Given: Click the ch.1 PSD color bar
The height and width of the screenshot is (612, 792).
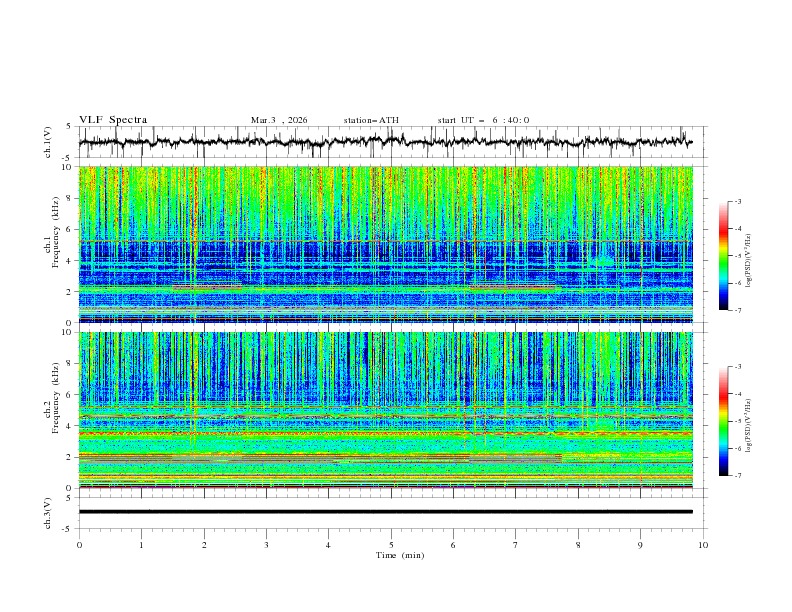Looking at the screenshot, I should coord(724,256).
